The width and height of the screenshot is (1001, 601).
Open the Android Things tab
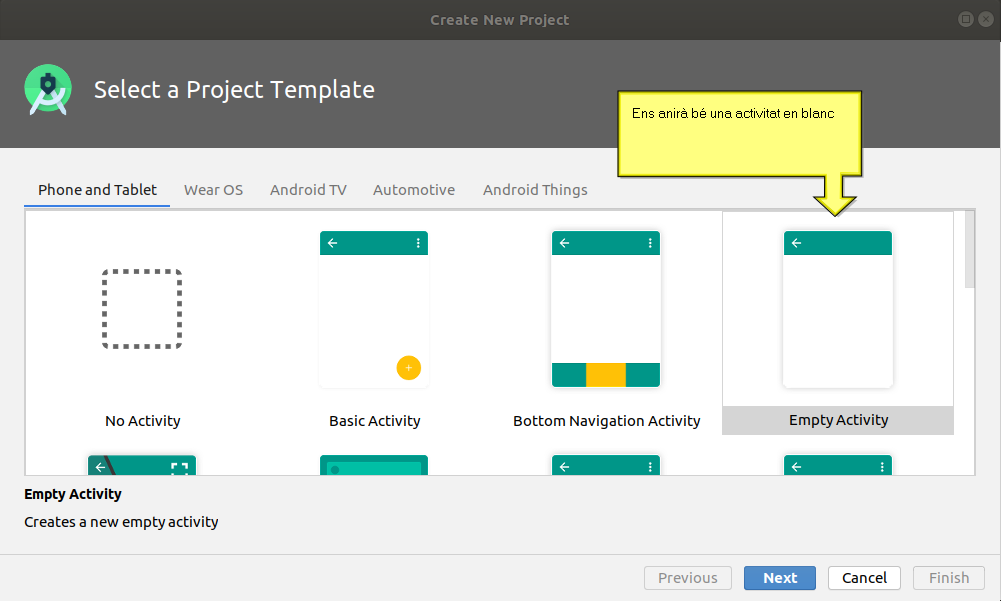535,190
